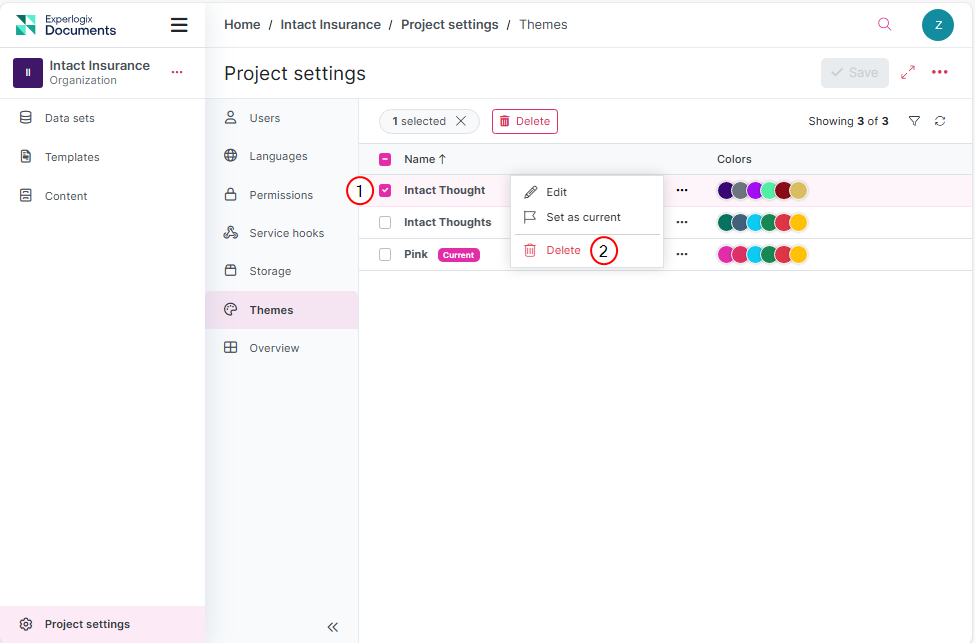
Task: Go to Intact Insurance breadcrumb link
Action: point(330,25)
